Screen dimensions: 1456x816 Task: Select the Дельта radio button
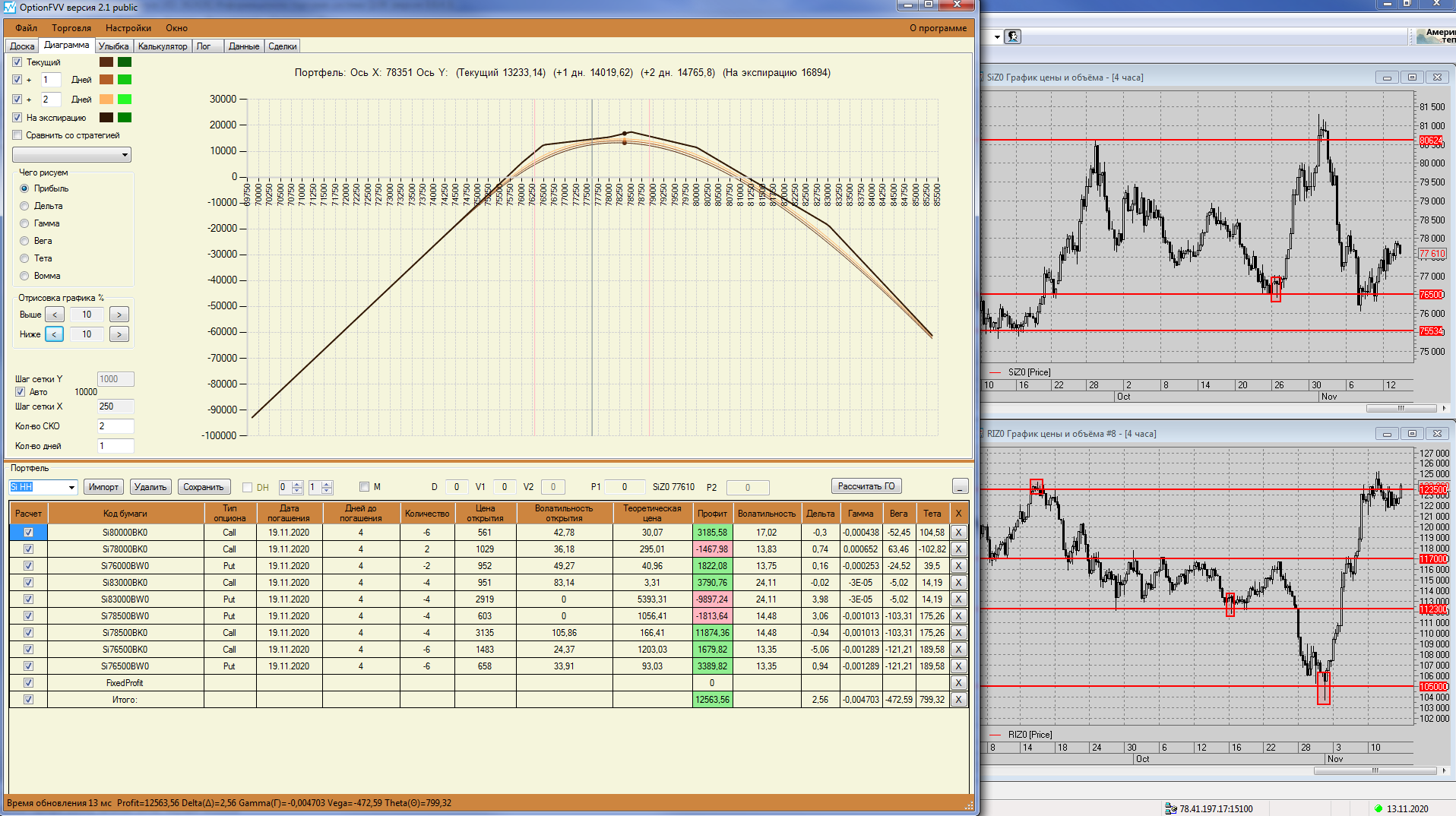point(24,206)
